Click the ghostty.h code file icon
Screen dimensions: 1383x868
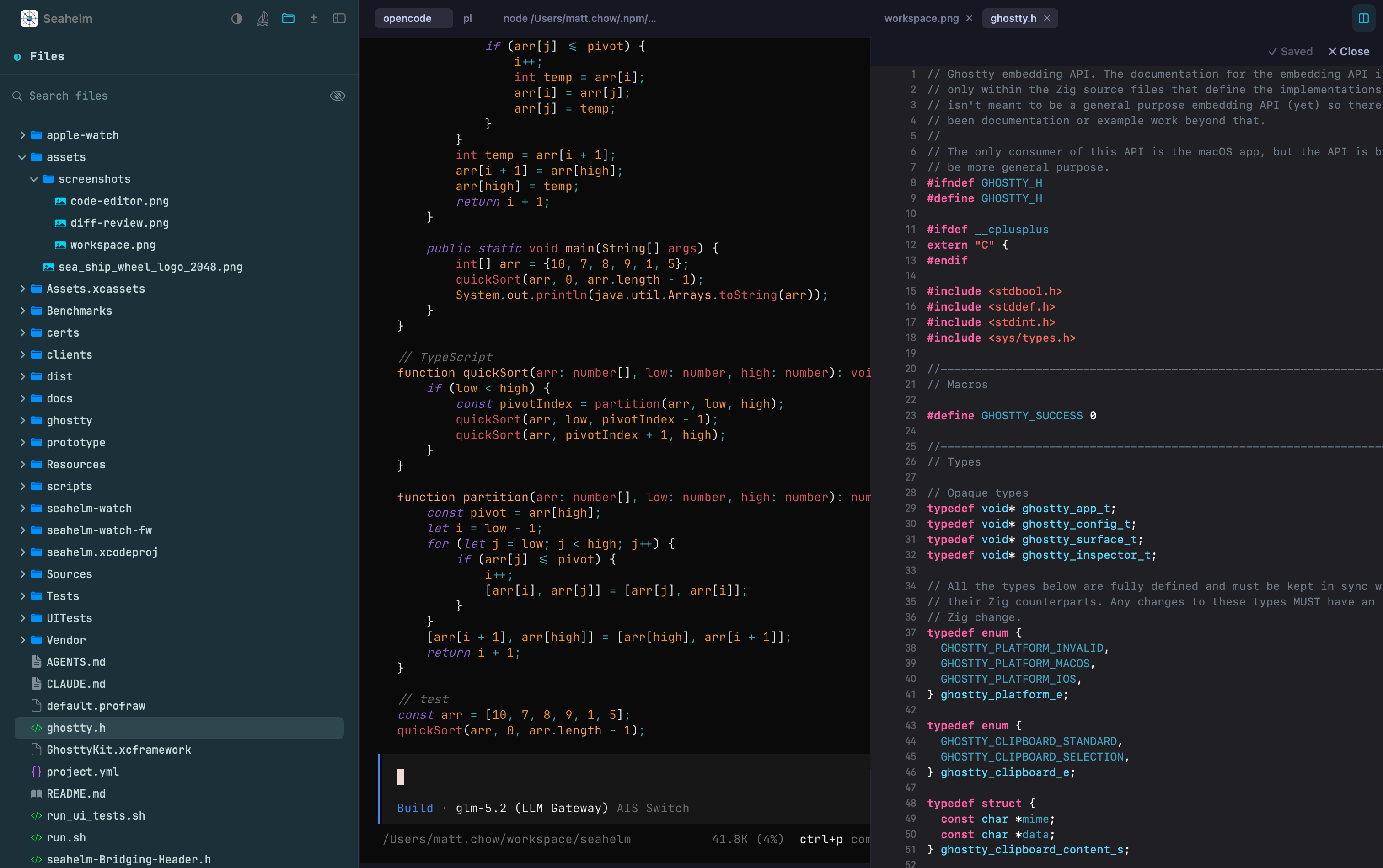(x=36, y=728)
